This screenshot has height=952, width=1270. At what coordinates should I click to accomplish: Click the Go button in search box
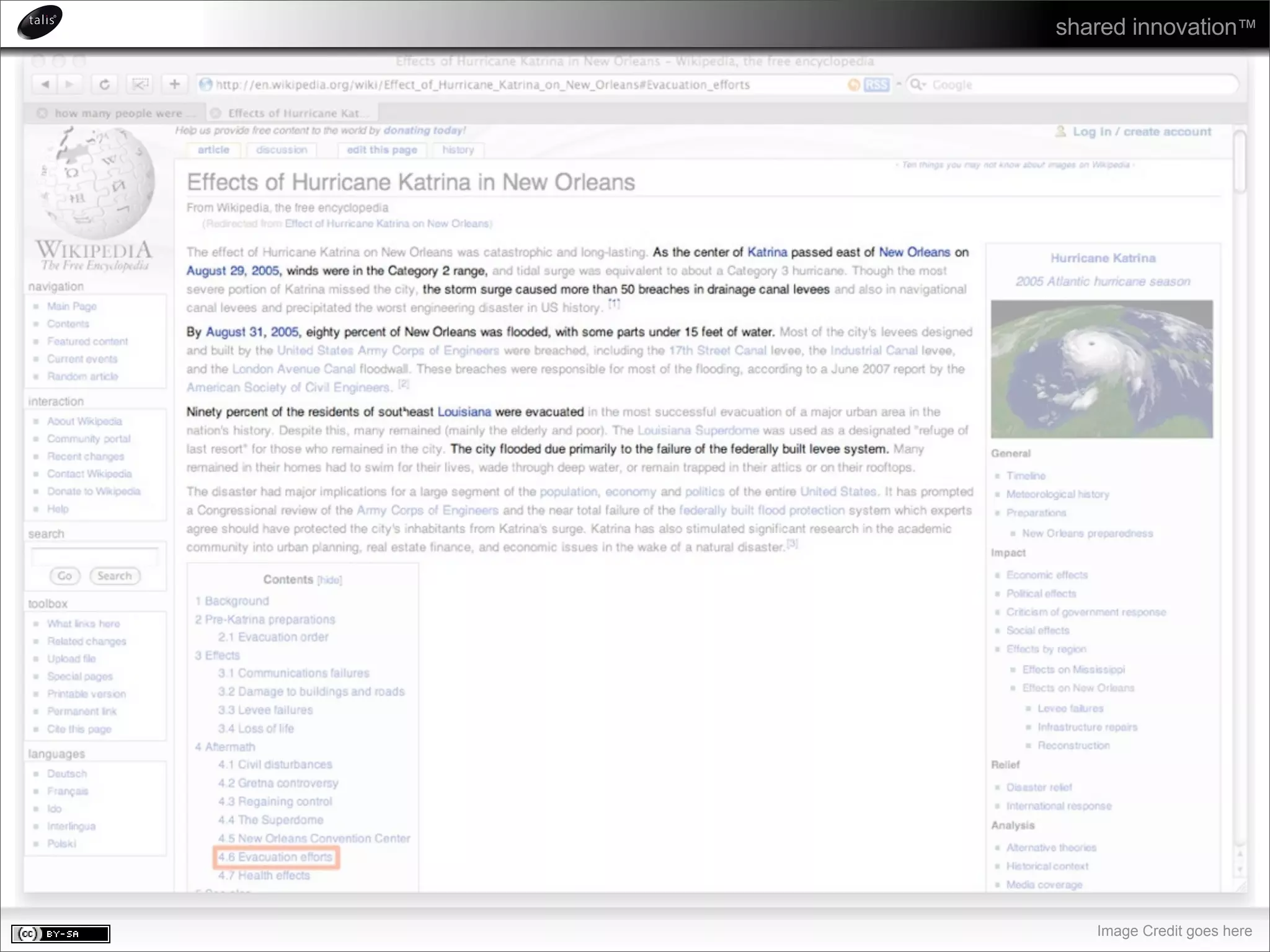pos(64,576)
